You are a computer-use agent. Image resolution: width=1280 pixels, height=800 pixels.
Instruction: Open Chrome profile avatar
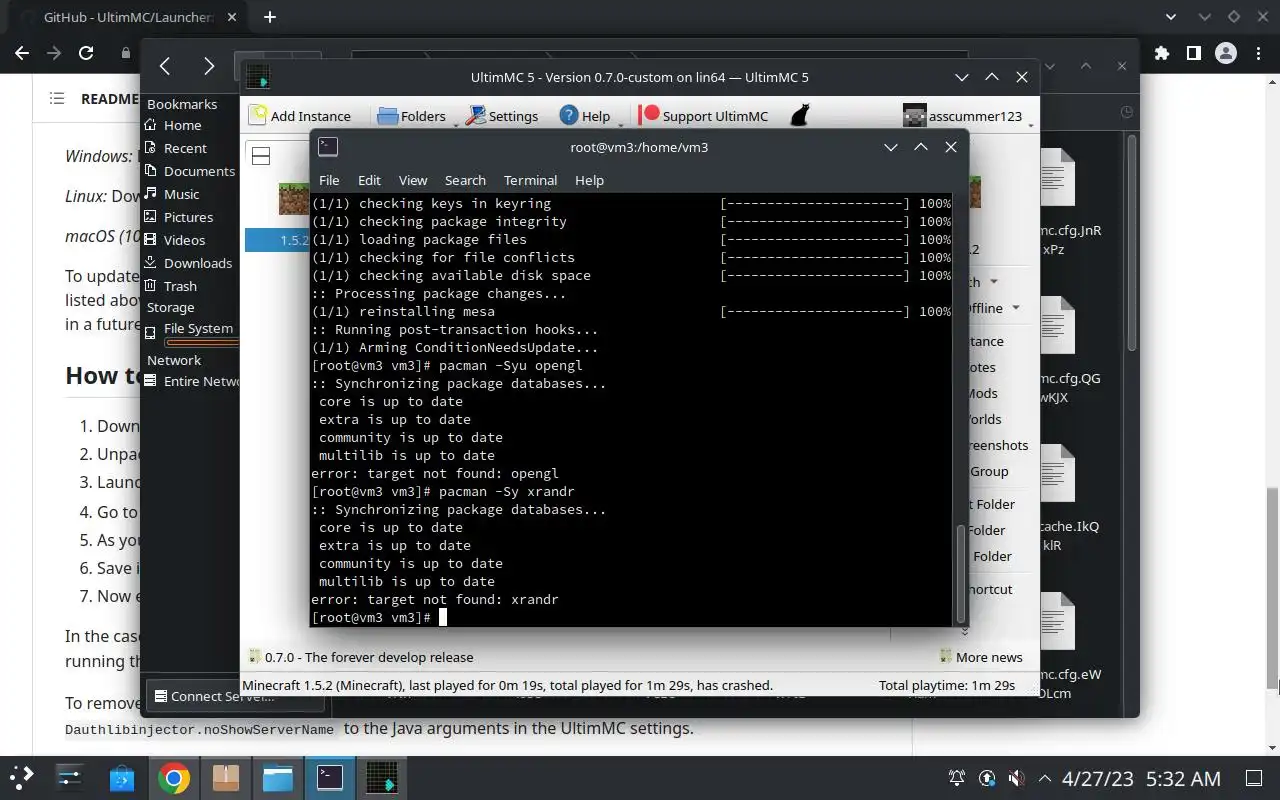pyautogui.click(x=1226, y=53)
